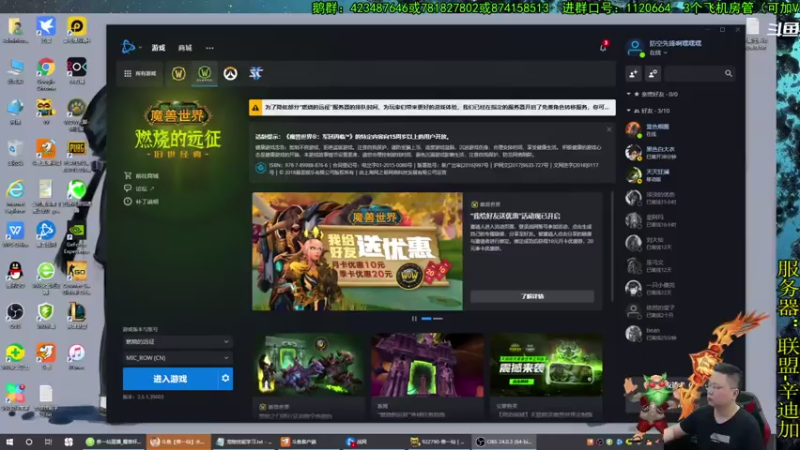Screen dimensions: 800x450
Task: Open the first news thumbnail with dragon
Action: pos(309,365)
